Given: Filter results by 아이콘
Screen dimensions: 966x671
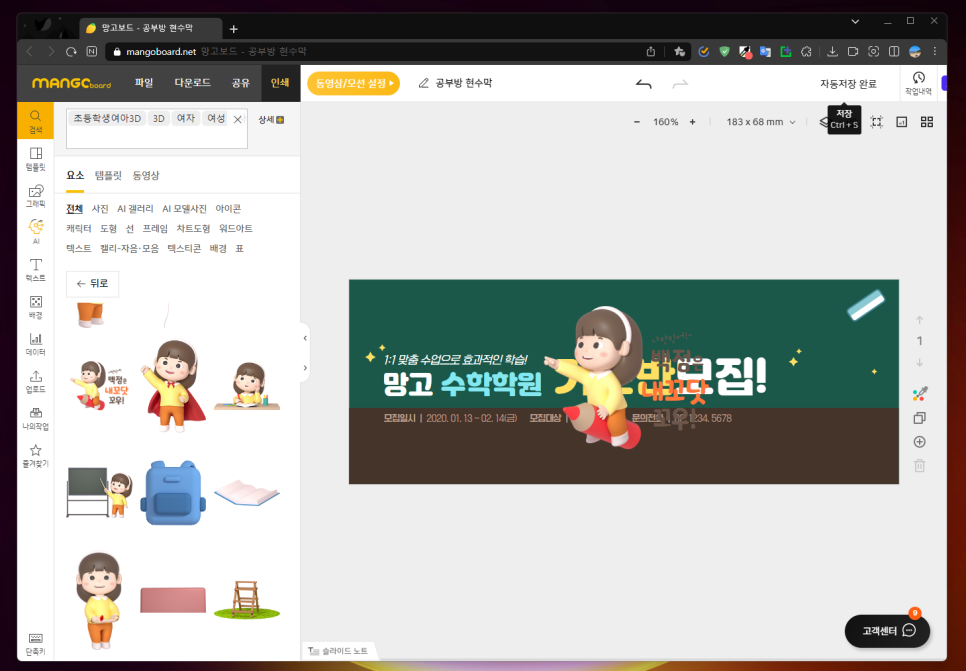Looking at the screenshot, I should click(x=228, y=209).
